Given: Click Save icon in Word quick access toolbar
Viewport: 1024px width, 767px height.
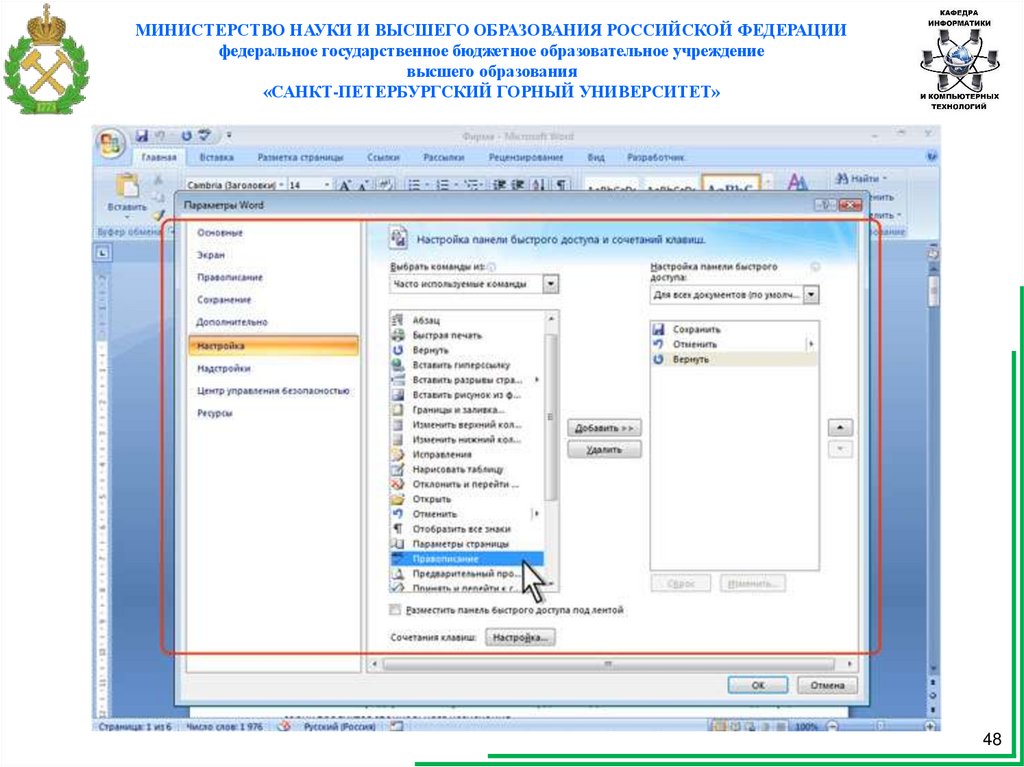Looking at the screenshot, I should coord(141,136).
